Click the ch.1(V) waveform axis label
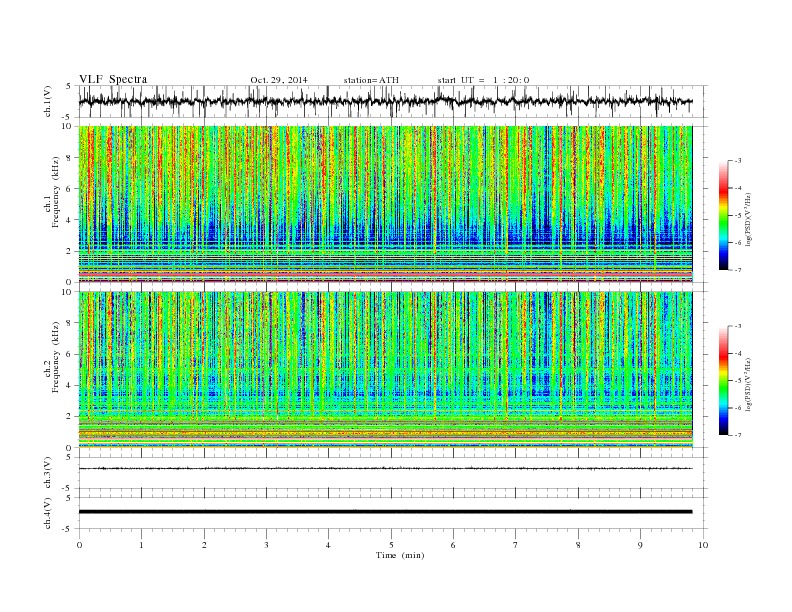 click(48, 101)
